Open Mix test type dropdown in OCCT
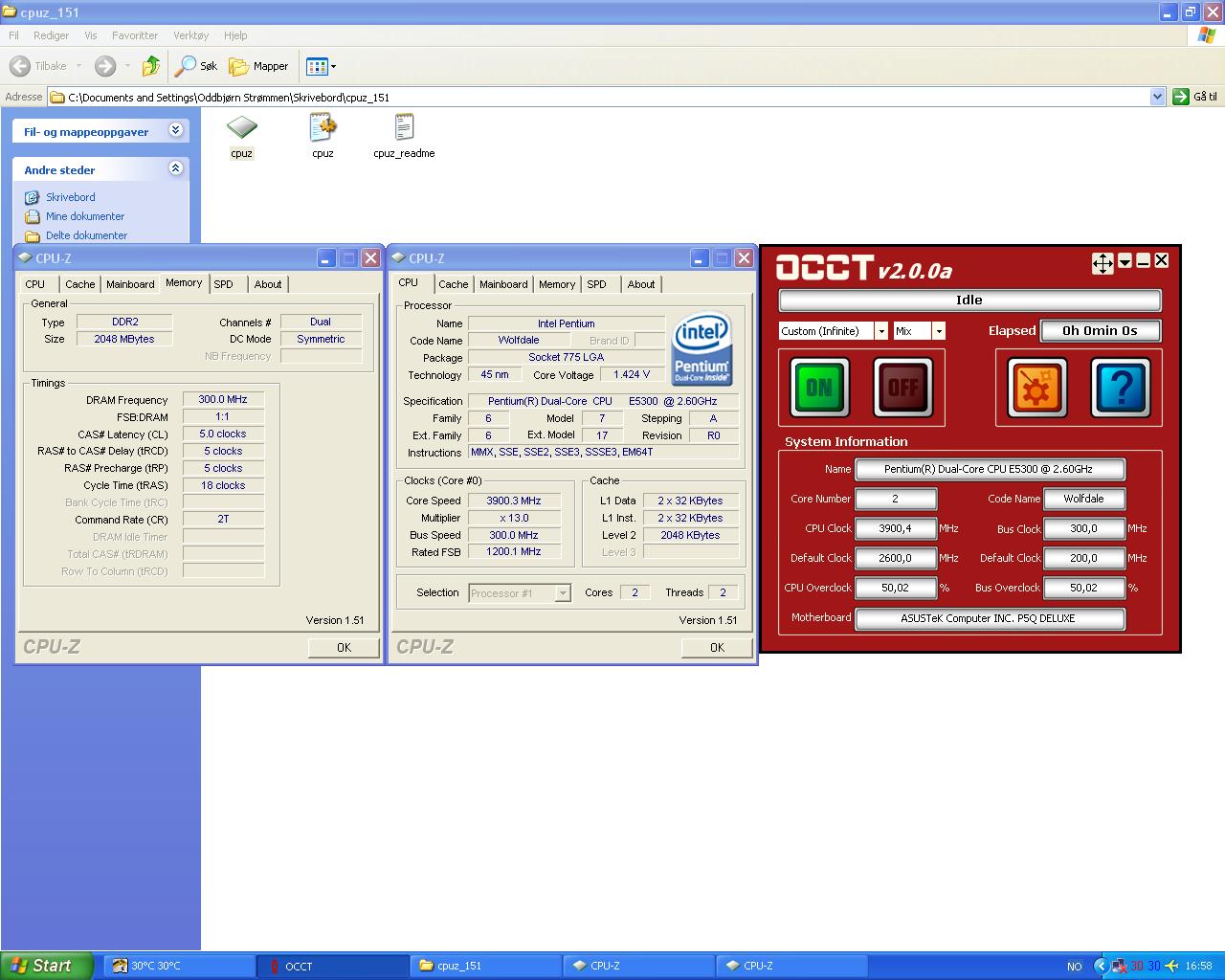Viewport: 1225px width, 980px height. 939,331
